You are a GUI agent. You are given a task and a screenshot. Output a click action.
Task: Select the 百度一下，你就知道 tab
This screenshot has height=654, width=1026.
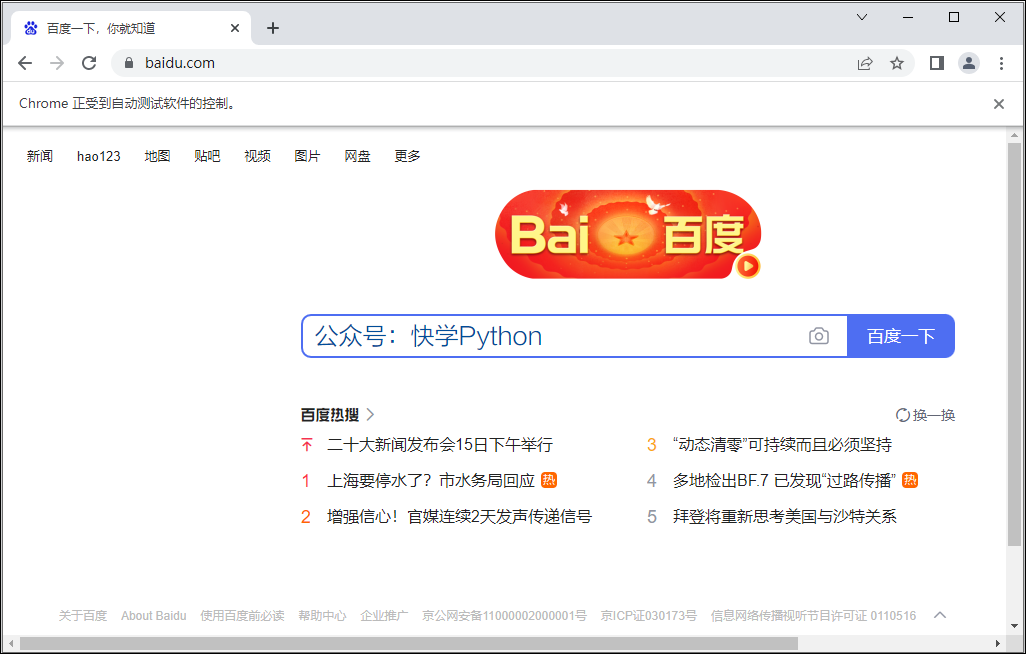tap(131, 28)
